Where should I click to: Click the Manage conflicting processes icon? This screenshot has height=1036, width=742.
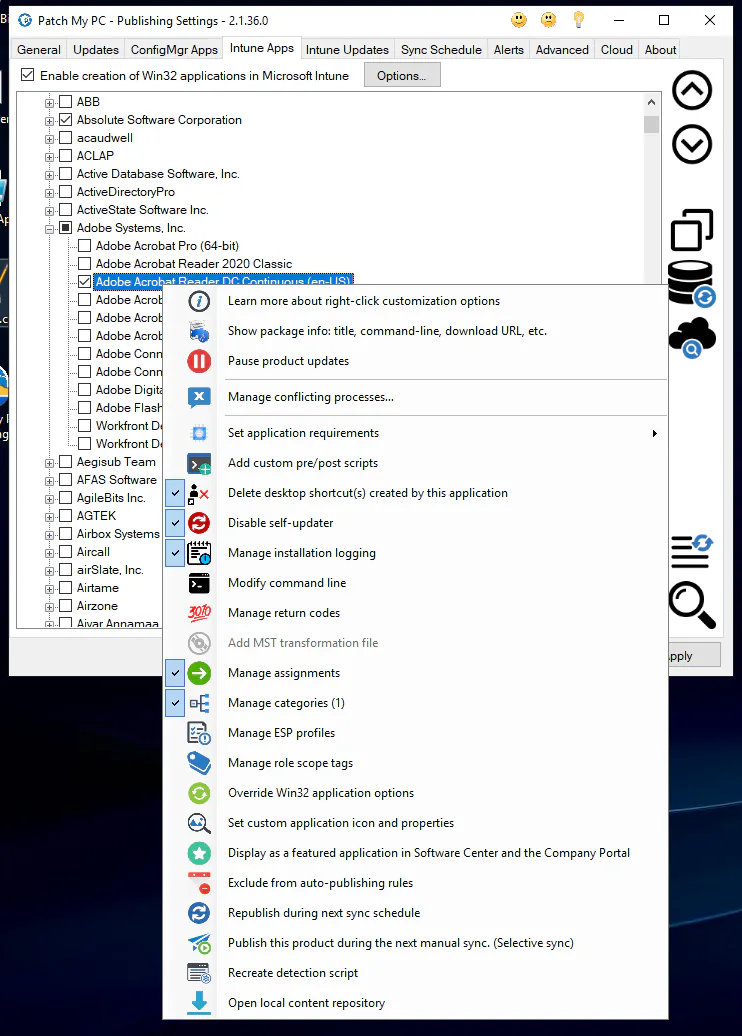point(199,397)
